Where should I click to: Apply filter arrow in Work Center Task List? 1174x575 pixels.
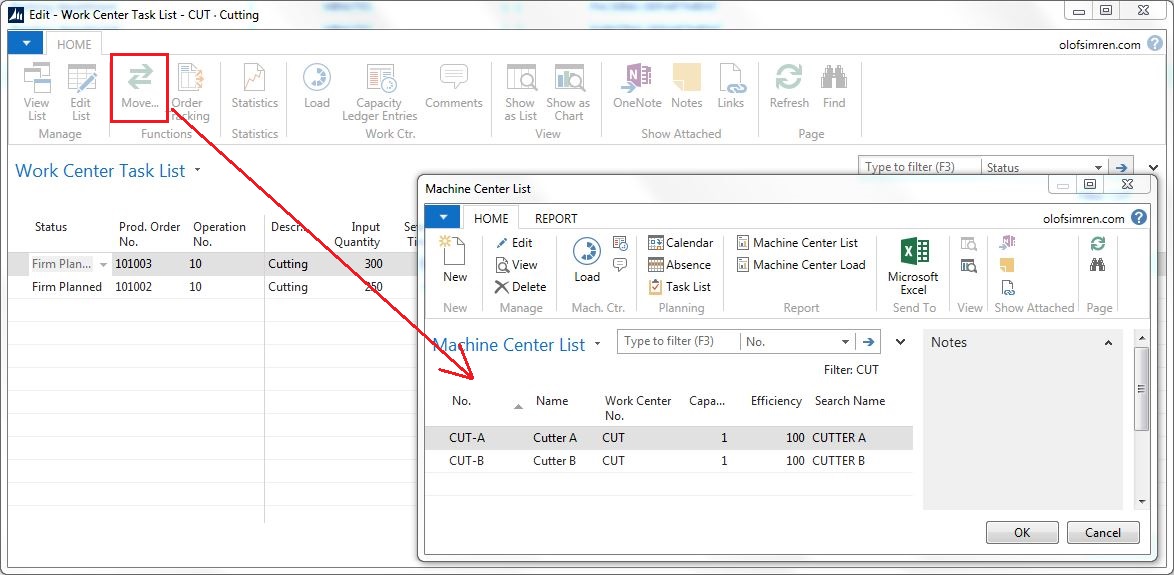pos(1122,168)
